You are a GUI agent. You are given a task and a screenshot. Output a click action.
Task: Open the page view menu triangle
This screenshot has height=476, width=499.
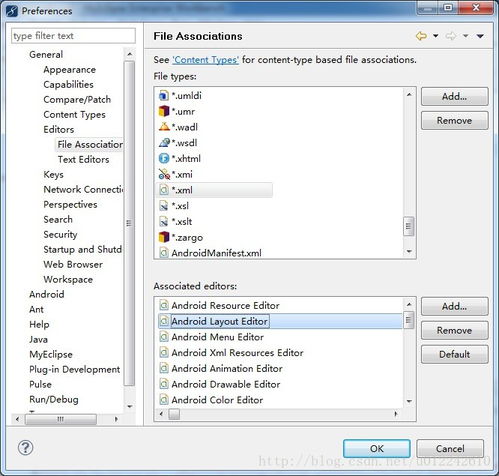pyautogui.click(x=480, y=36)
